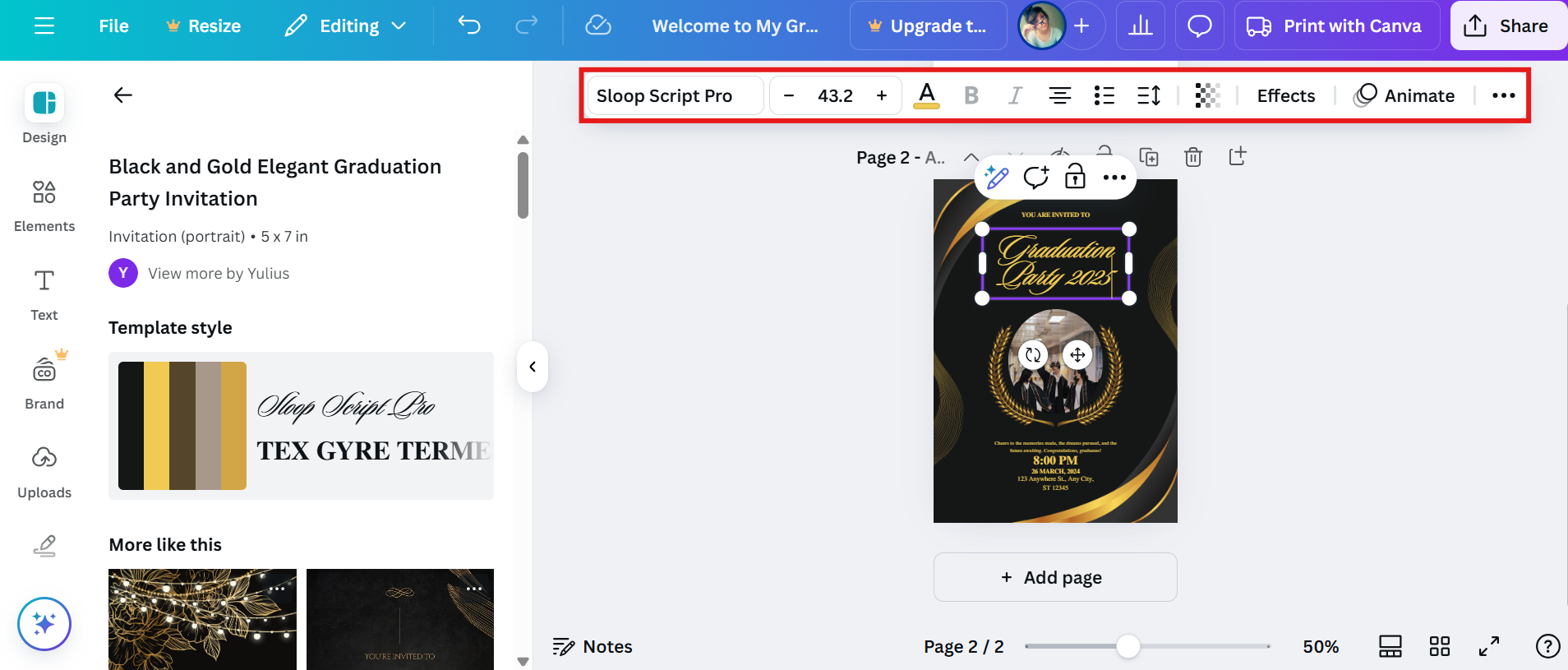Go back with the panel back arrow
The width and height of the screenshot is (1568, 670).
coord(122,95)
